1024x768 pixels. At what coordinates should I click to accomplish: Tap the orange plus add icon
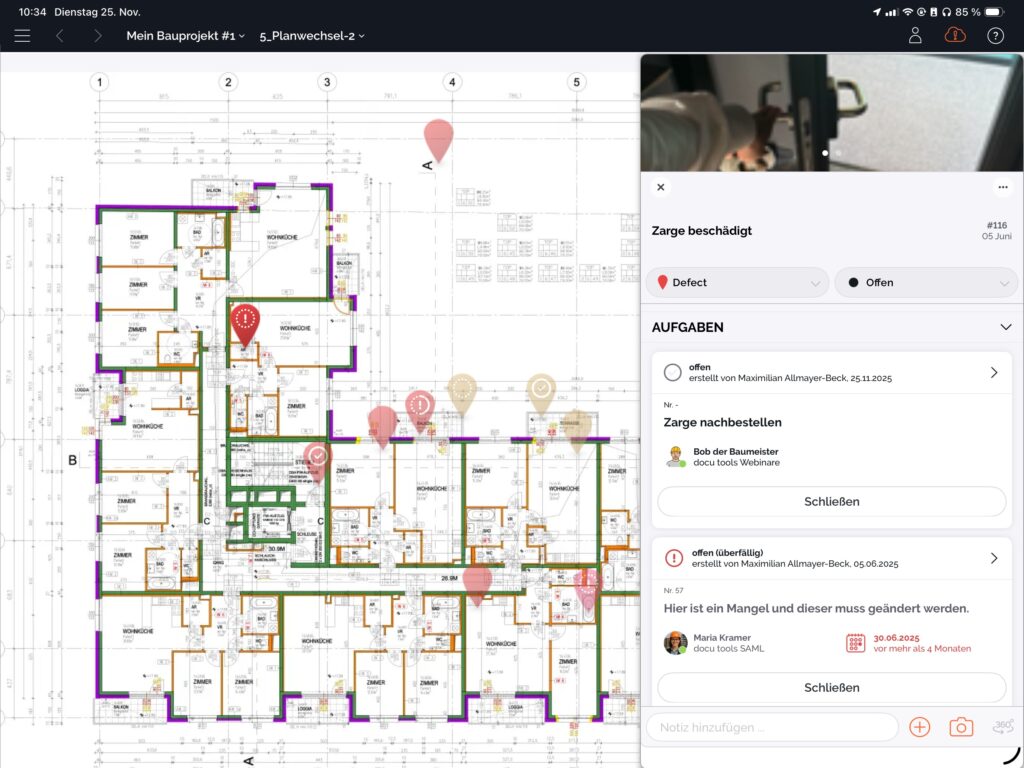click(x=919, y=727)
